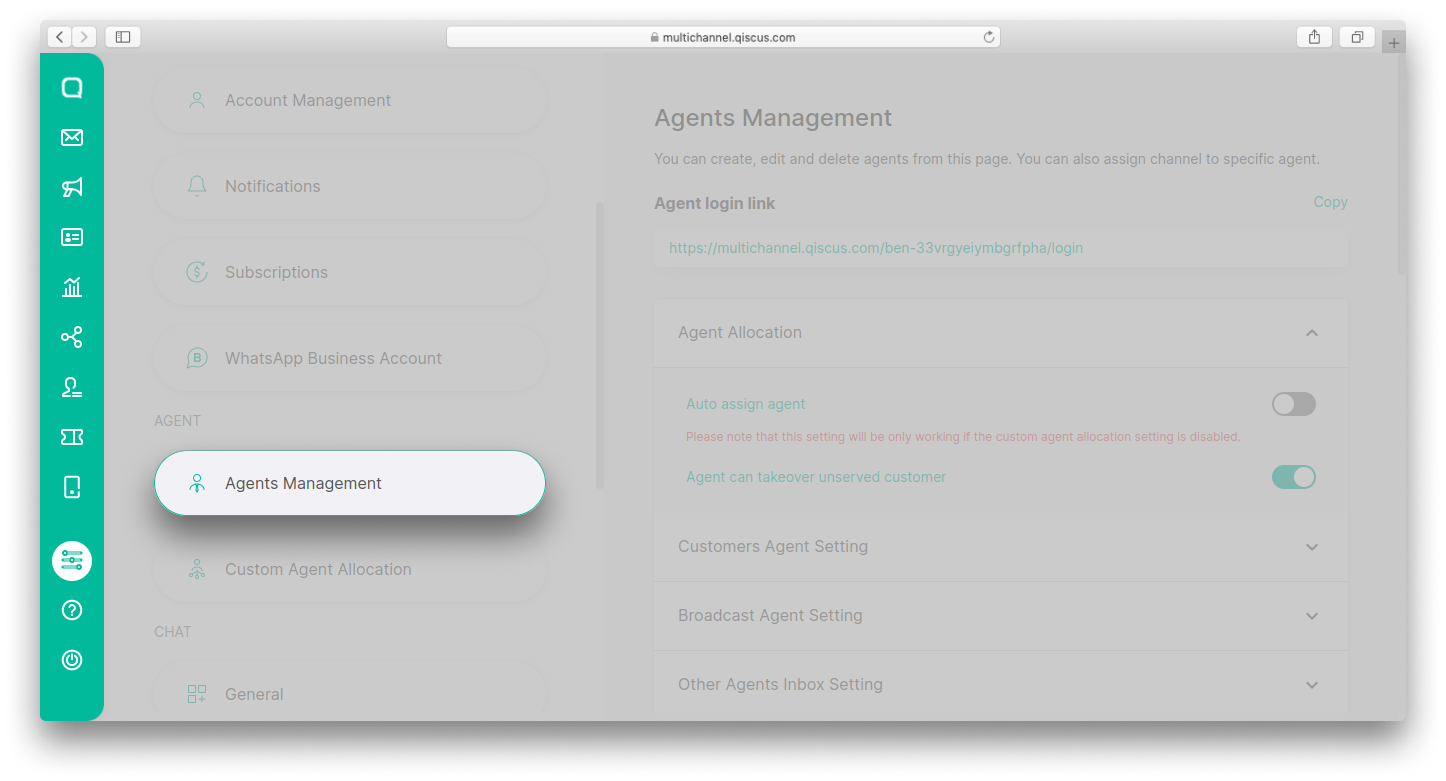This screenshot has width=1446, height=781.
Task: Go back with the browser back arrow
Action: click(x=59, y=37)
